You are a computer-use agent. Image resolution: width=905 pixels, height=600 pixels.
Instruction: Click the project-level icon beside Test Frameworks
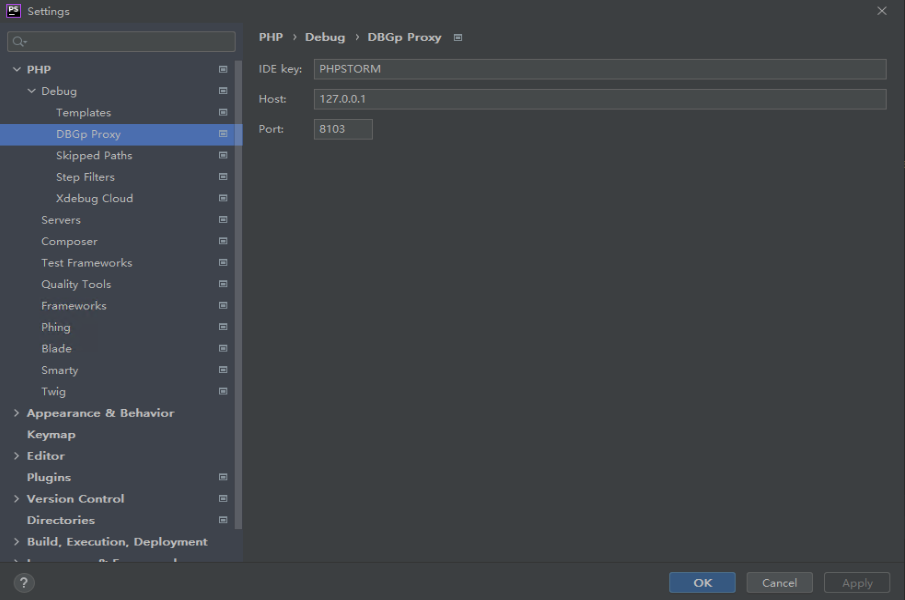[223, 262]
